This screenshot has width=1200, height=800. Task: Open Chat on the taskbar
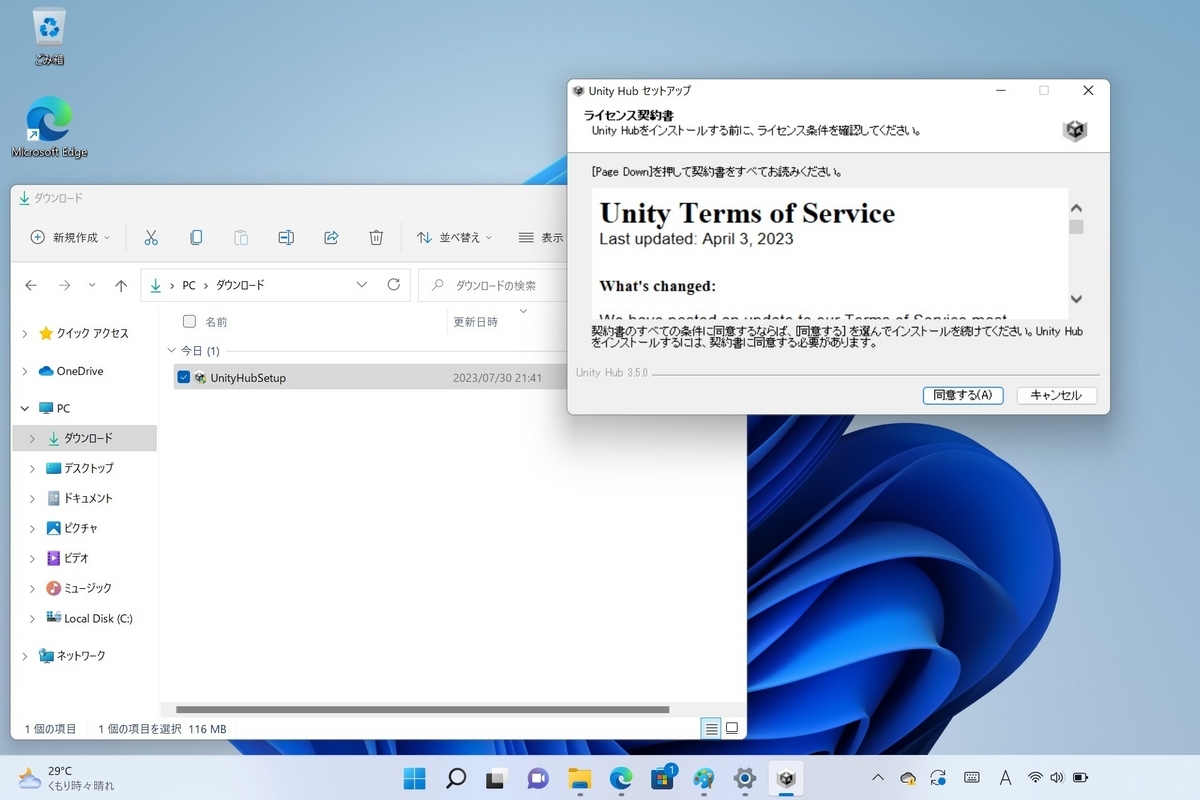[x=538, y=778]
